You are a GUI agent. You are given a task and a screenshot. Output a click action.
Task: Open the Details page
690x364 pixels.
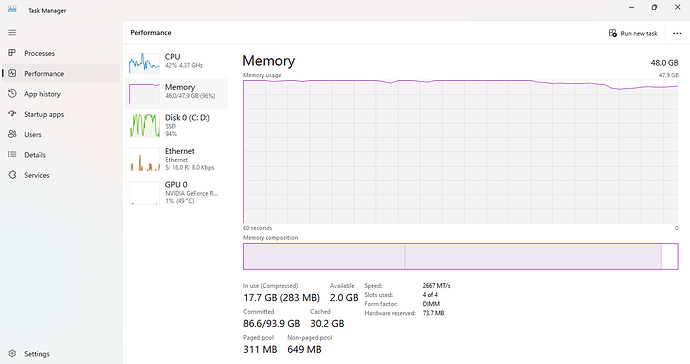tap(35, 155)
